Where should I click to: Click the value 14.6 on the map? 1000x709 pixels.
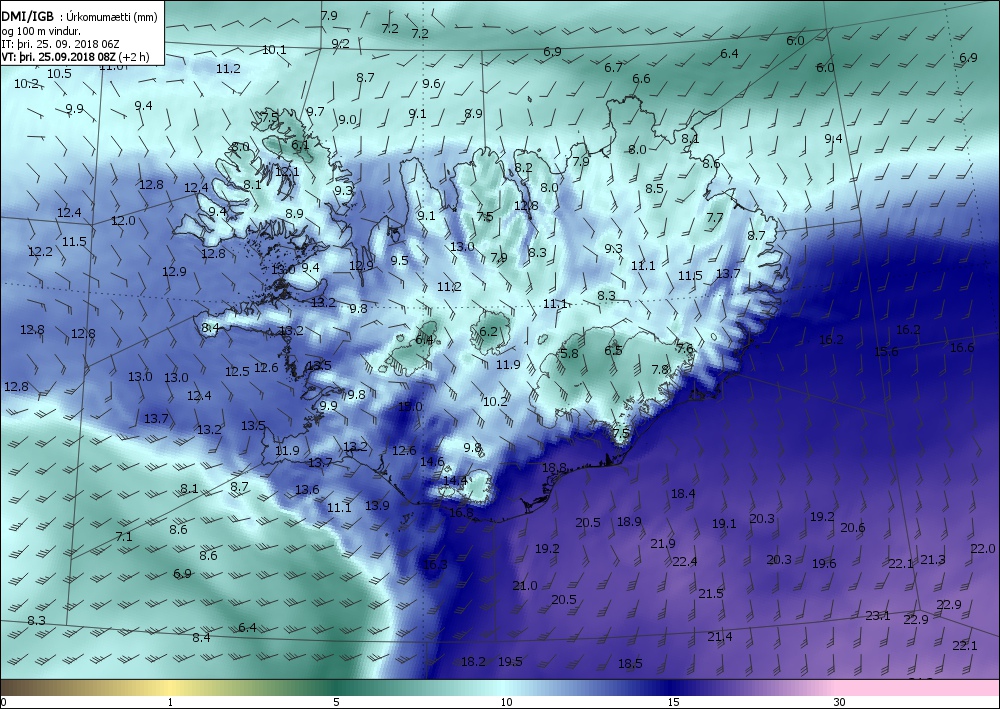[x=432, y=461]
